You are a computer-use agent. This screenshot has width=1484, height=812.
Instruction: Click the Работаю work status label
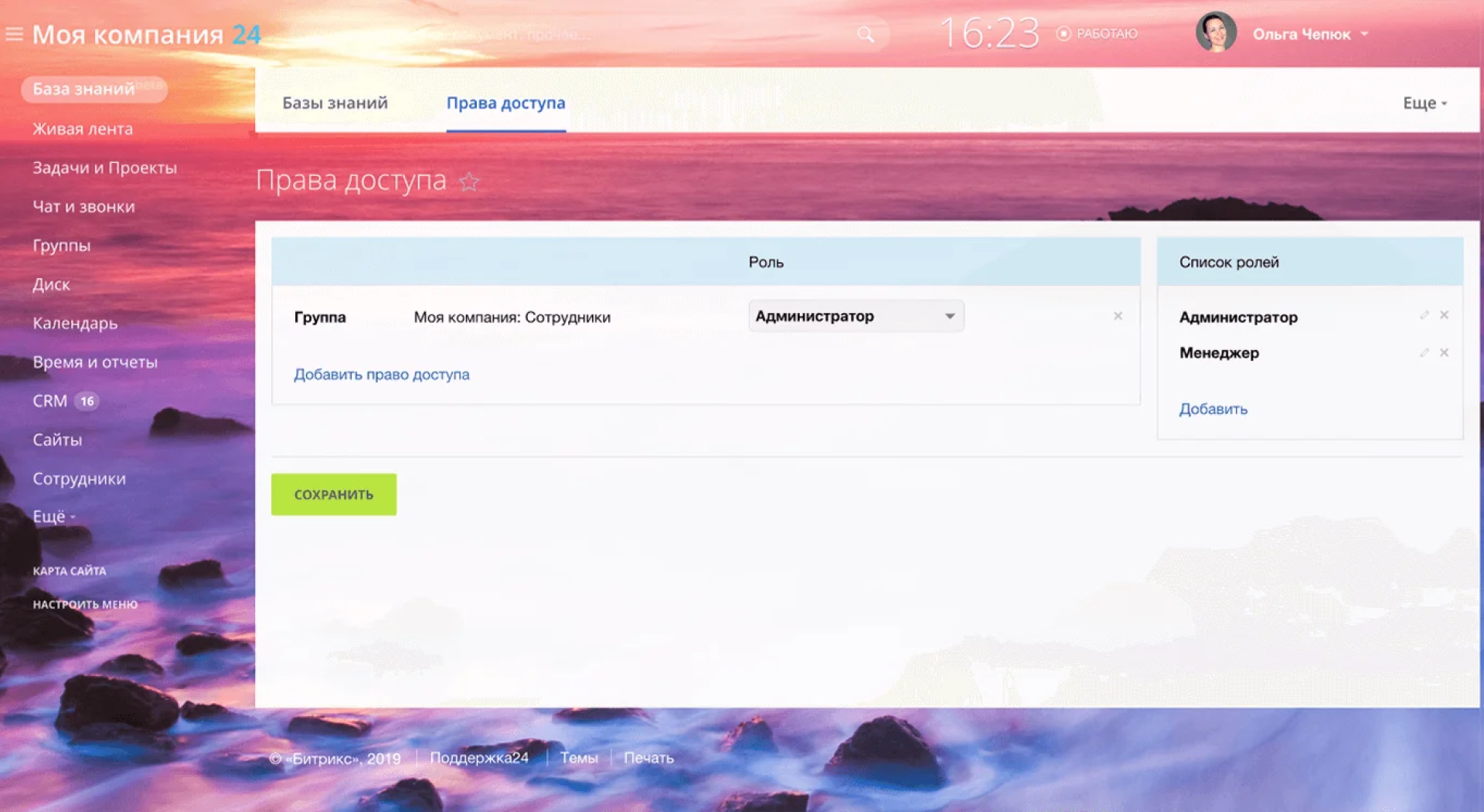pos(1107,33)
